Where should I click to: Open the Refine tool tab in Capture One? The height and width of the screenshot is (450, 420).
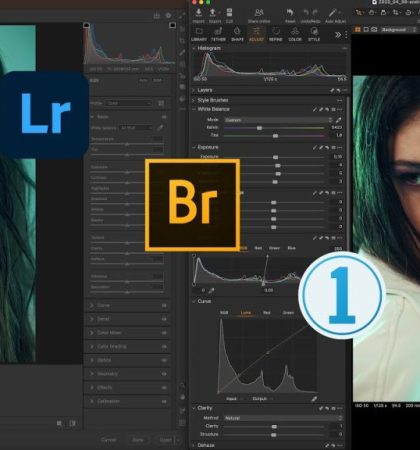[276, 34]
